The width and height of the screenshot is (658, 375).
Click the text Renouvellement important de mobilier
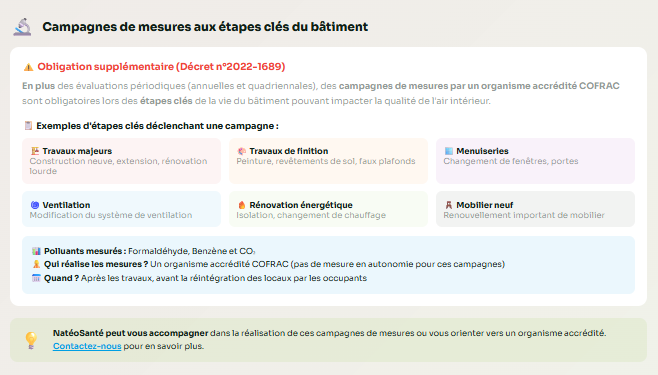[524, 215]
